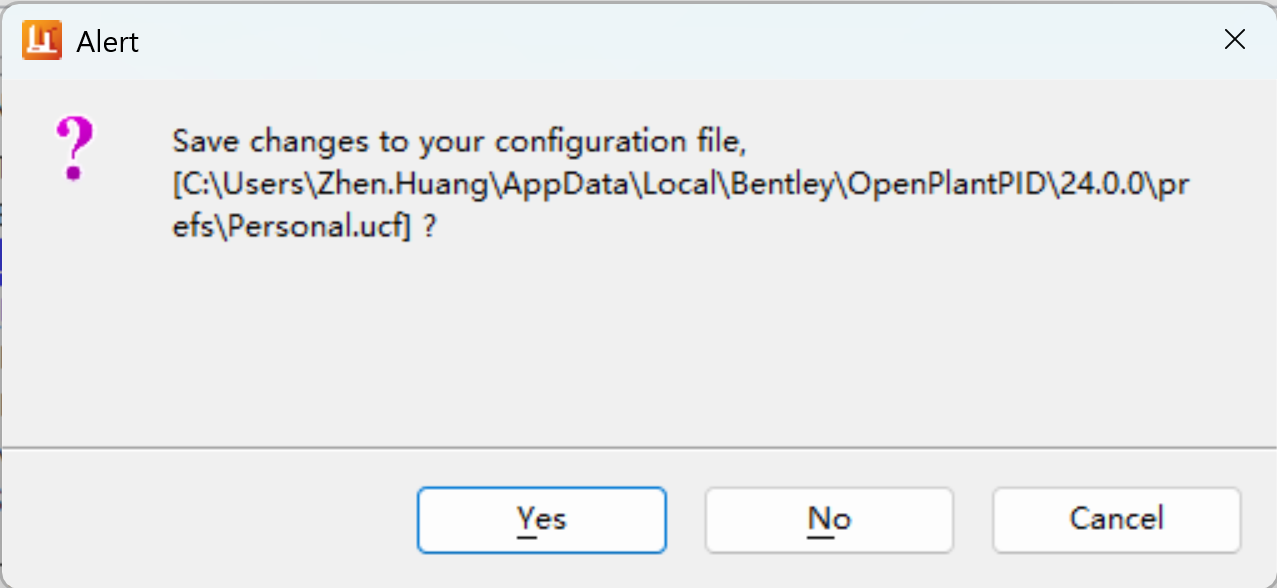Screen dimensions: 1277x588
Task: Click the OpenPlant PID app icon in title bar
Action: [x=42, y=40]
